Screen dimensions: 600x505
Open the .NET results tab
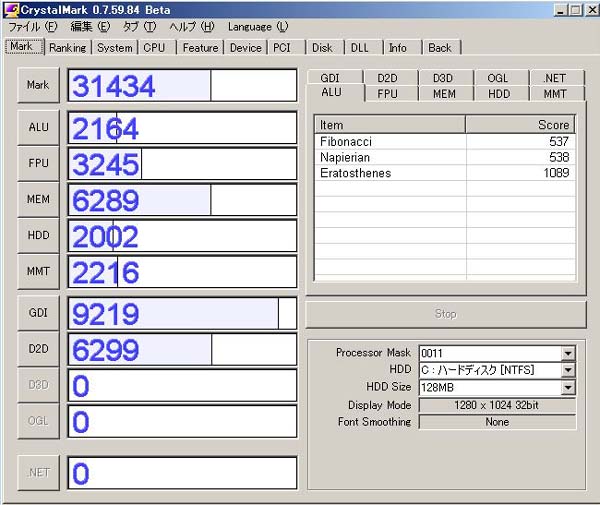click(558, 78)
